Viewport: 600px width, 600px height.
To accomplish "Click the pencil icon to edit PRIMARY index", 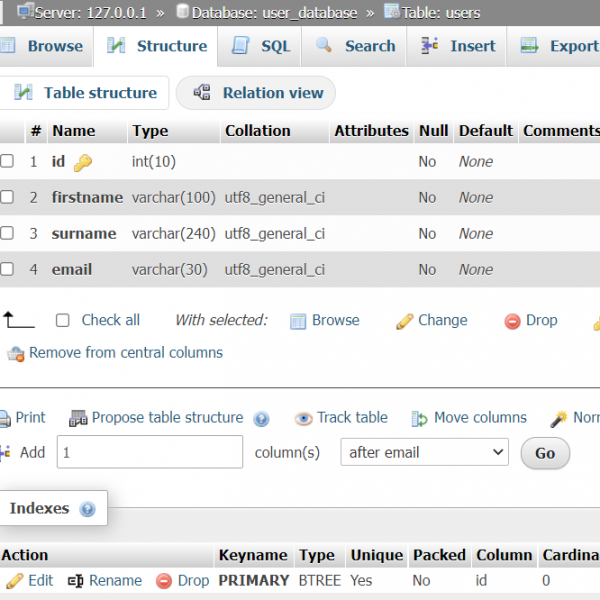I will (x=14, y=581).
